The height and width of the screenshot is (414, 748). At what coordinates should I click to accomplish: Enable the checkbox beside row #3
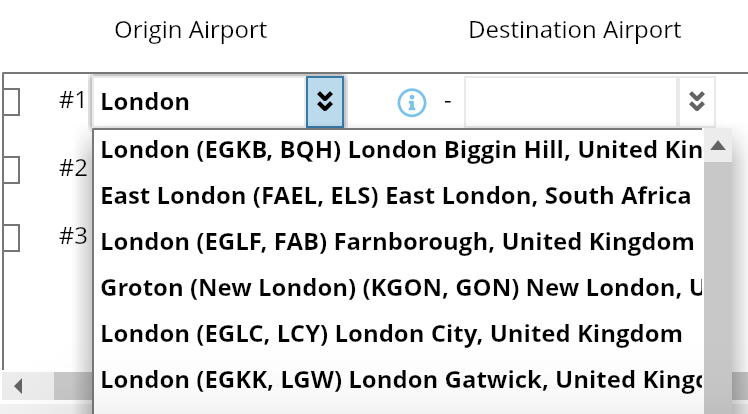tap(10, 237)
